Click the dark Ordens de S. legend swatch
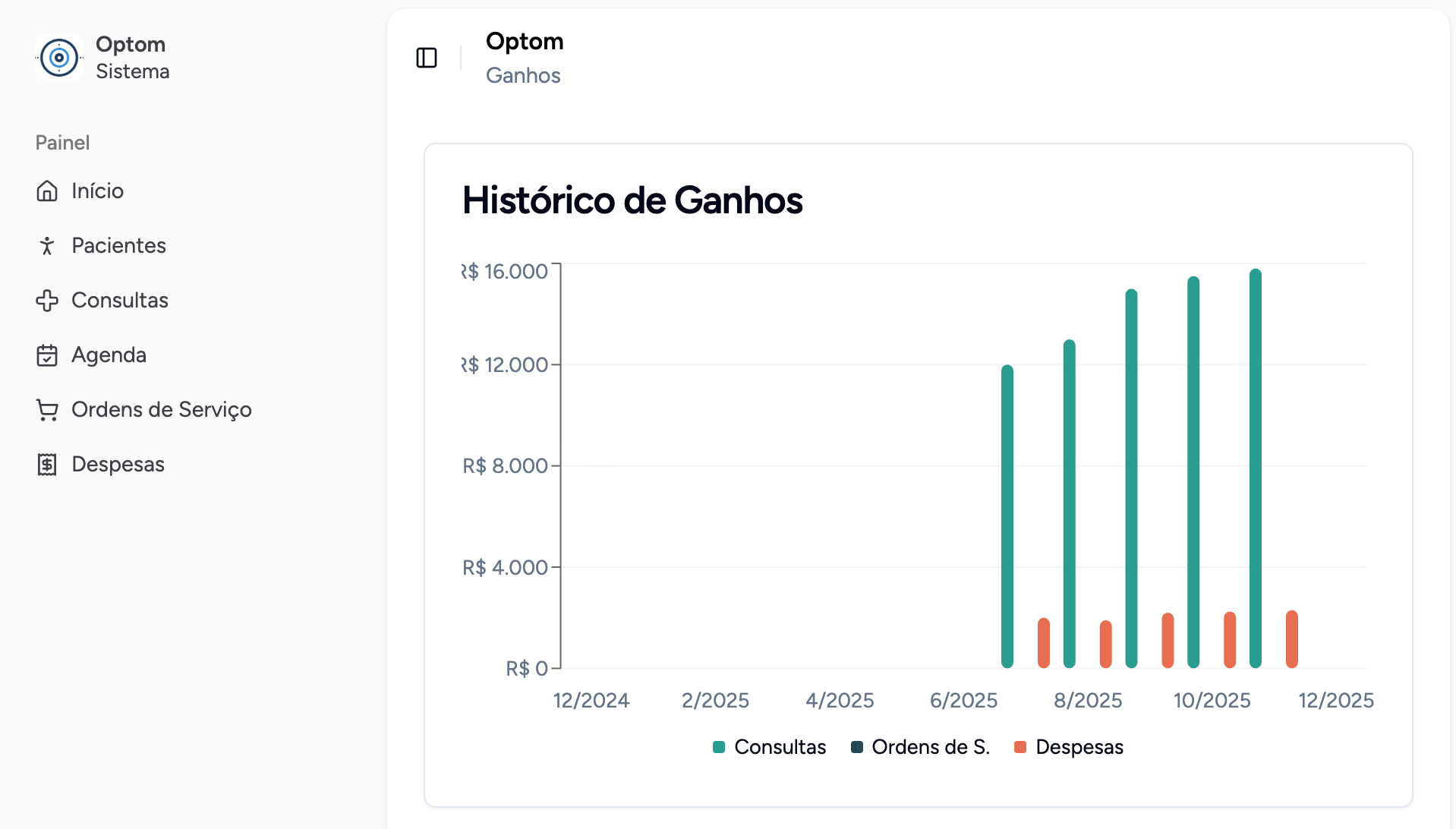 tap(857, 747)
